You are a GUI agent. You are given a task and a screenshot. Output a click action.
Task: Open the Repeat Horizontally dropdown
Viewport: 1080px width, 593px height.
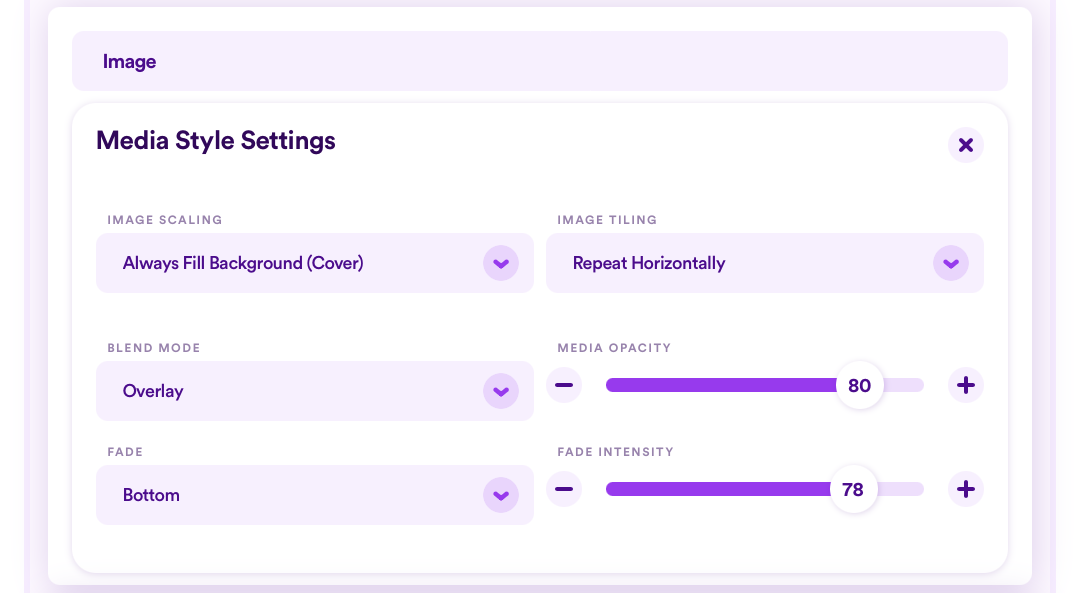click(x=765, y=263)
